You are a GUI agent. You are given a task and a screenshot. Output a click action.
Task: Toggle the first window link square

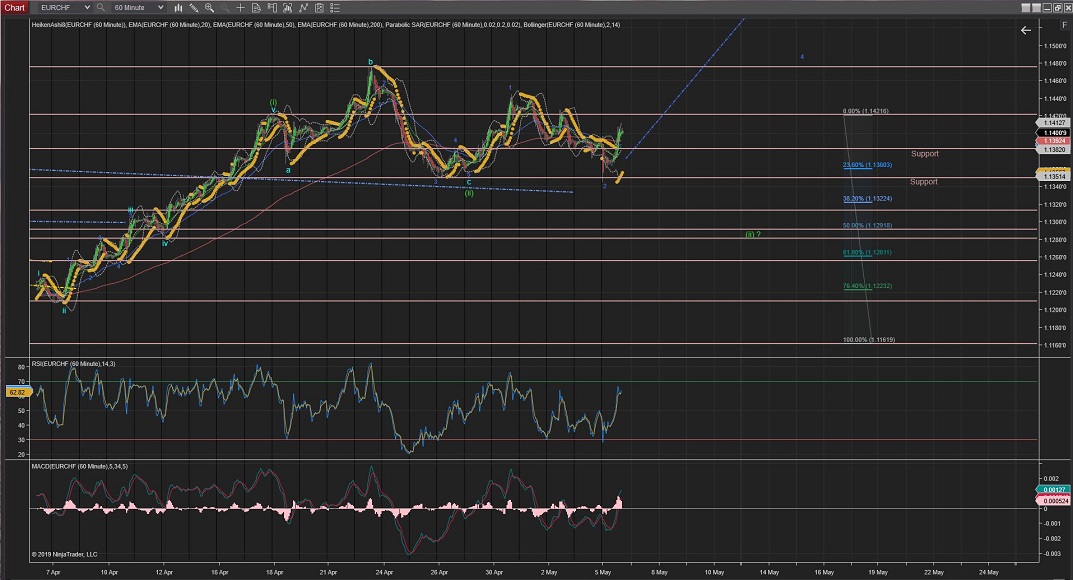pos(1026,8)
